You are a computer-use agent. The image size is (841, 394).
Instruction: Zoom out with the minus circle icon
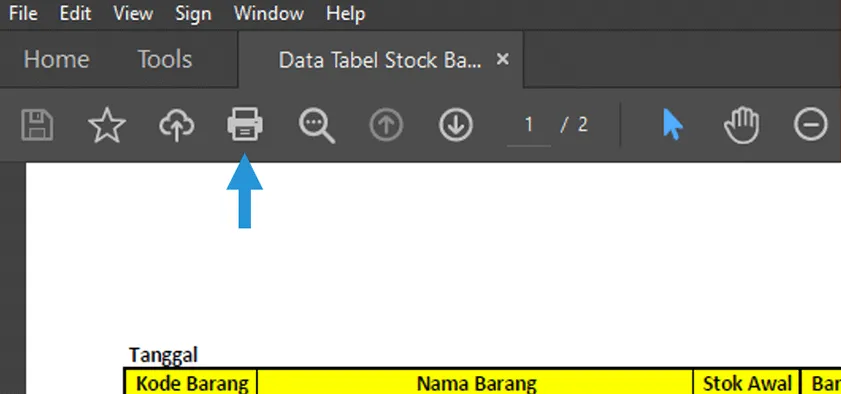pyautogui.click(x=810, y=125)
